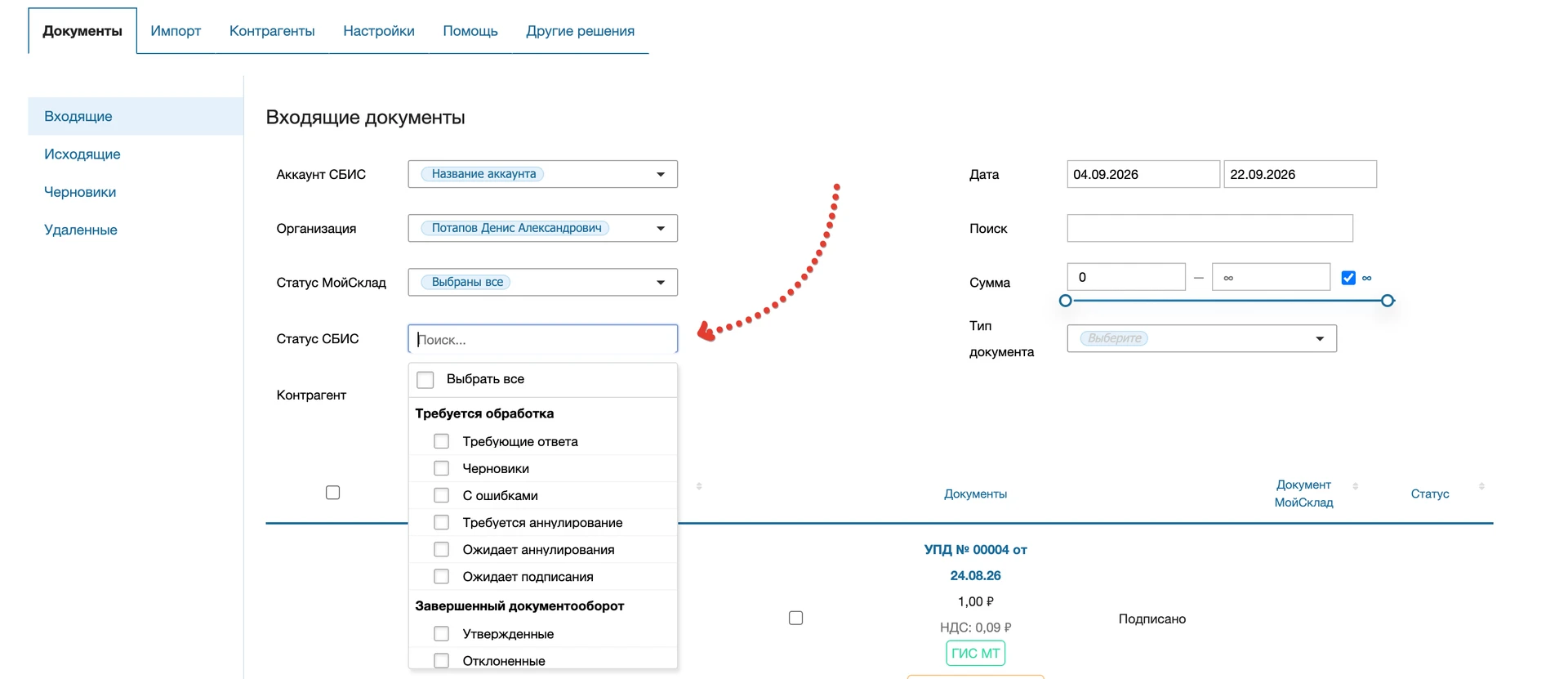Image resolution: width=1568 pixels, height=679 pixels.
Task: Check the Выбрать все option
Action: [x=425, y=380]
